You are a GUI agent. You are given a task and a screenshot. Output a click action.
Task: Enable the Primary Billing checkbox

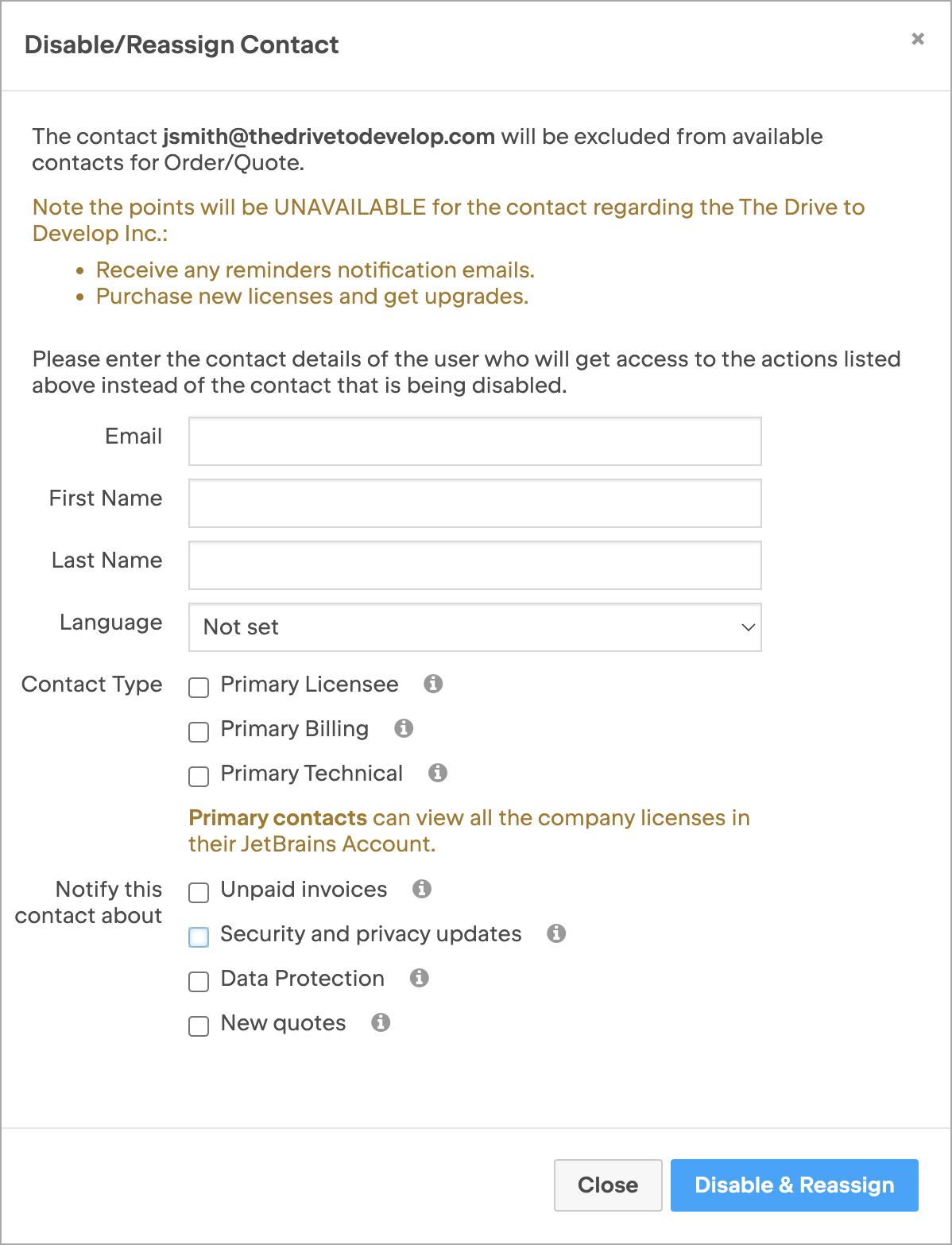click(x=199, y=731)
